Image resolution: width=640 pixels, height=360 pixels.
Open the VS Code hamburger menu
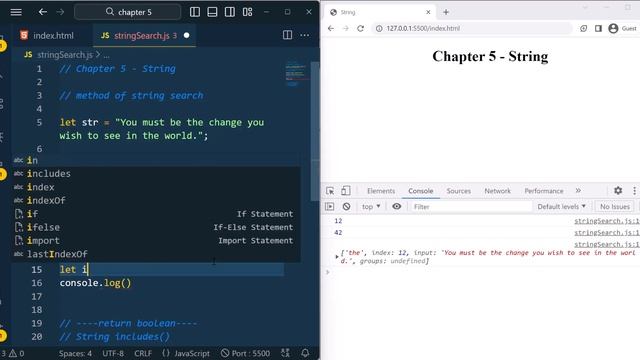pos(16,12)
